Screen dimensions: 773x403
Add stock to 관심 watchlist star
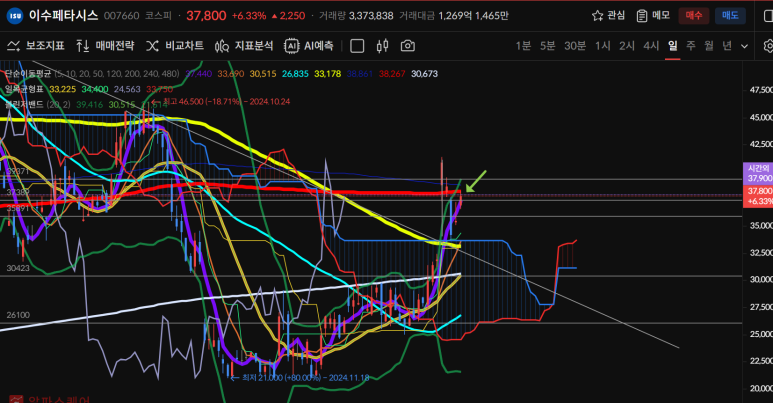[597, 16]
